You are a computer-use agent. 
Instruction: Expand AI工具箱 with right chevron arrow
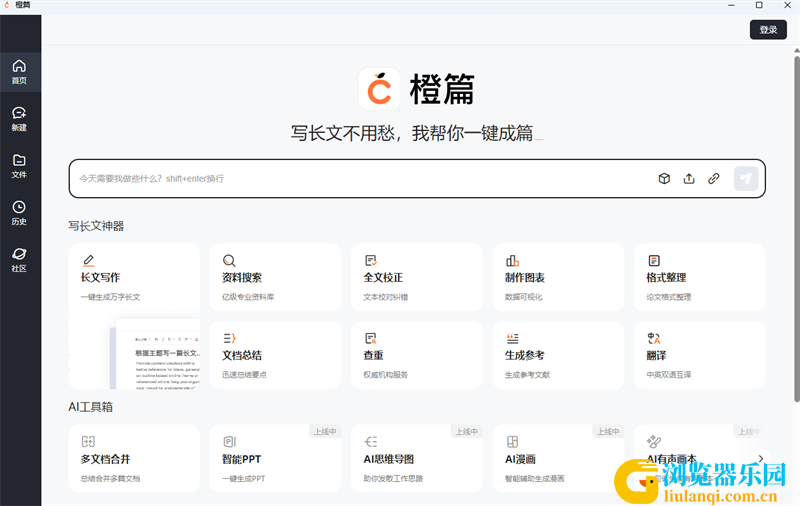pyautogui.click(x=760, y=459)
